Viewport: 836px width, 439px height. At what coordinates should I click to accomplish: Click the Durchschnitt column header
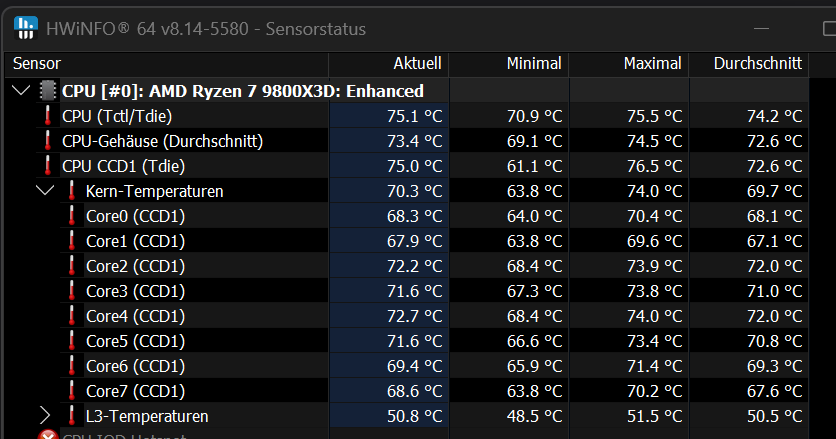749,63
